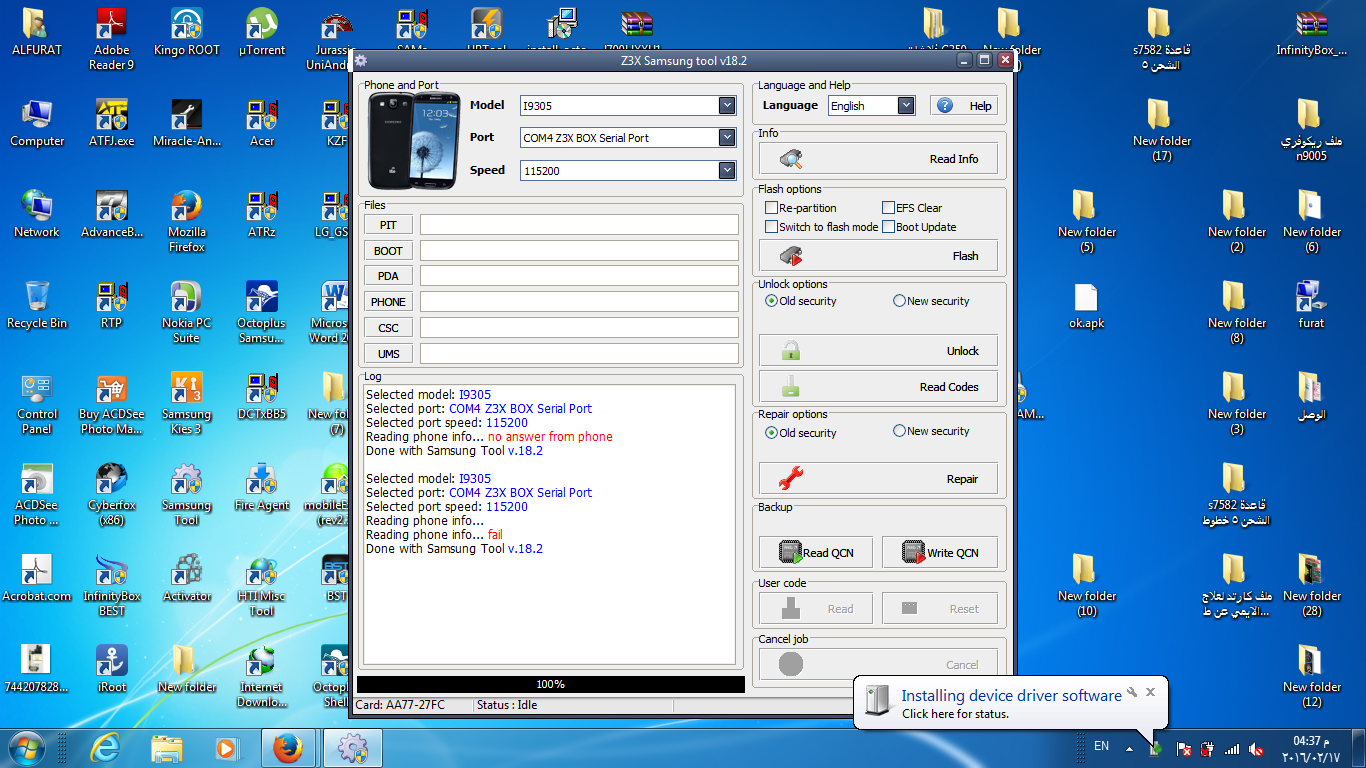Click the Galaxy S3 phone image
Image resolution: width=1366 pixels, height=768 pixels.
pyautogui.click(x=414, y=140)
